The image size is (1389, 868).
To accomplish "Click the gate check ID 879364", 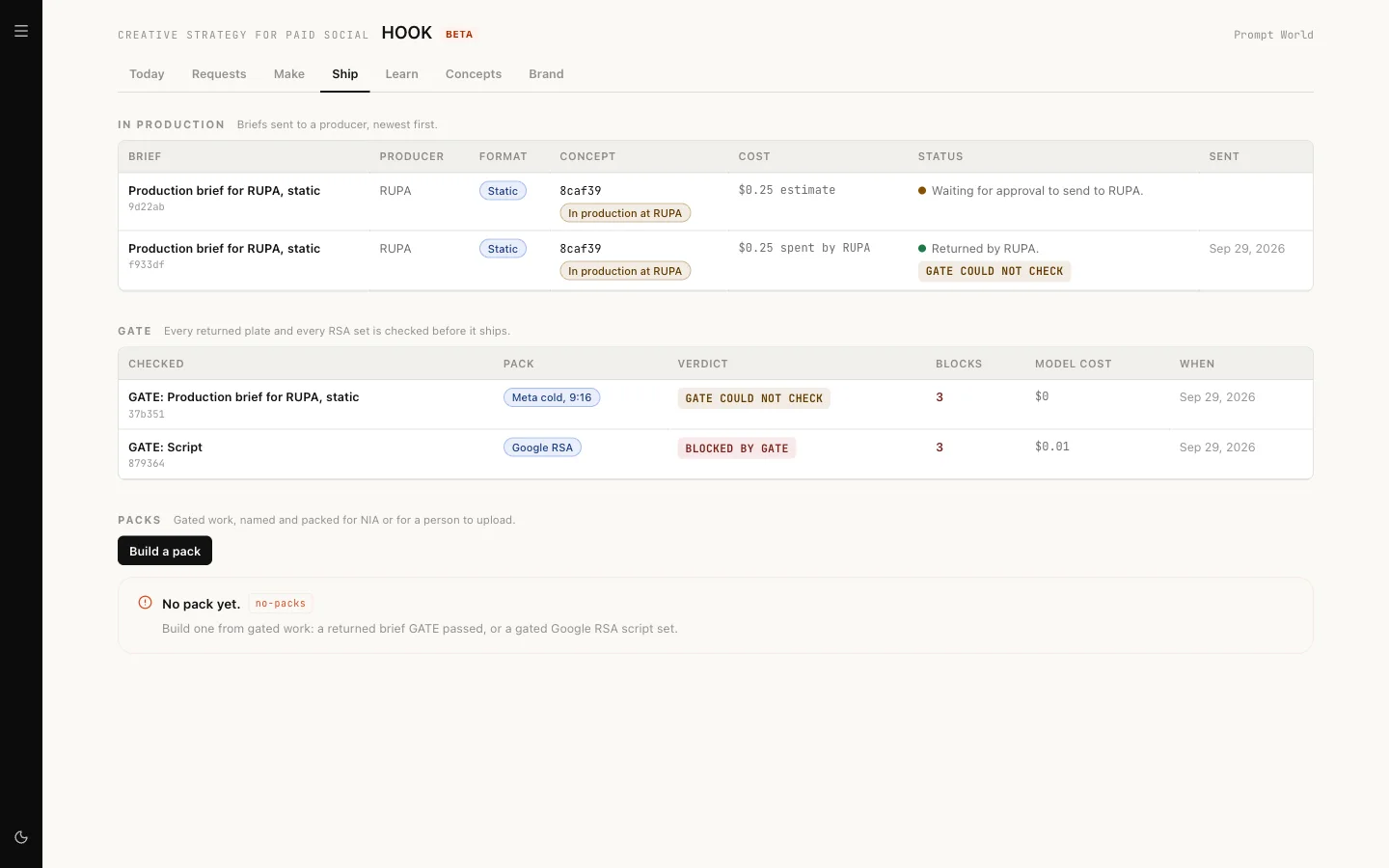I will click(x=147, y=464).
